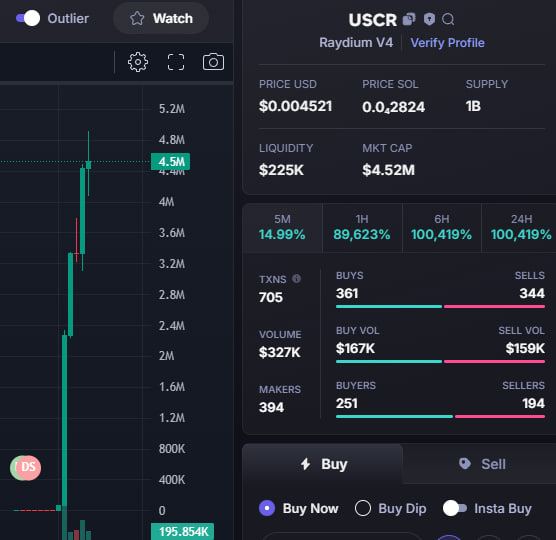Click the 5.2M axis label
Screen dimensions: 556x540
[172, 109]
